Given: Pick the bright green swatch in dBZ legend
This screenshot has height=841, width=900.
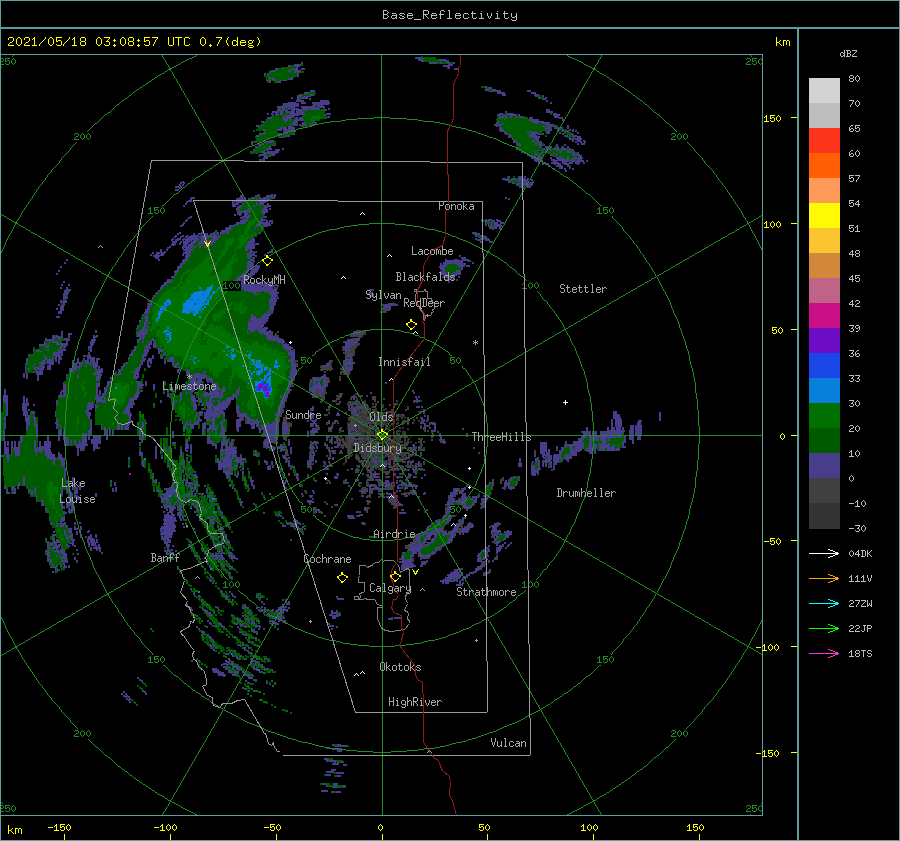Looking at the screenshot, I should click(824, 416).
